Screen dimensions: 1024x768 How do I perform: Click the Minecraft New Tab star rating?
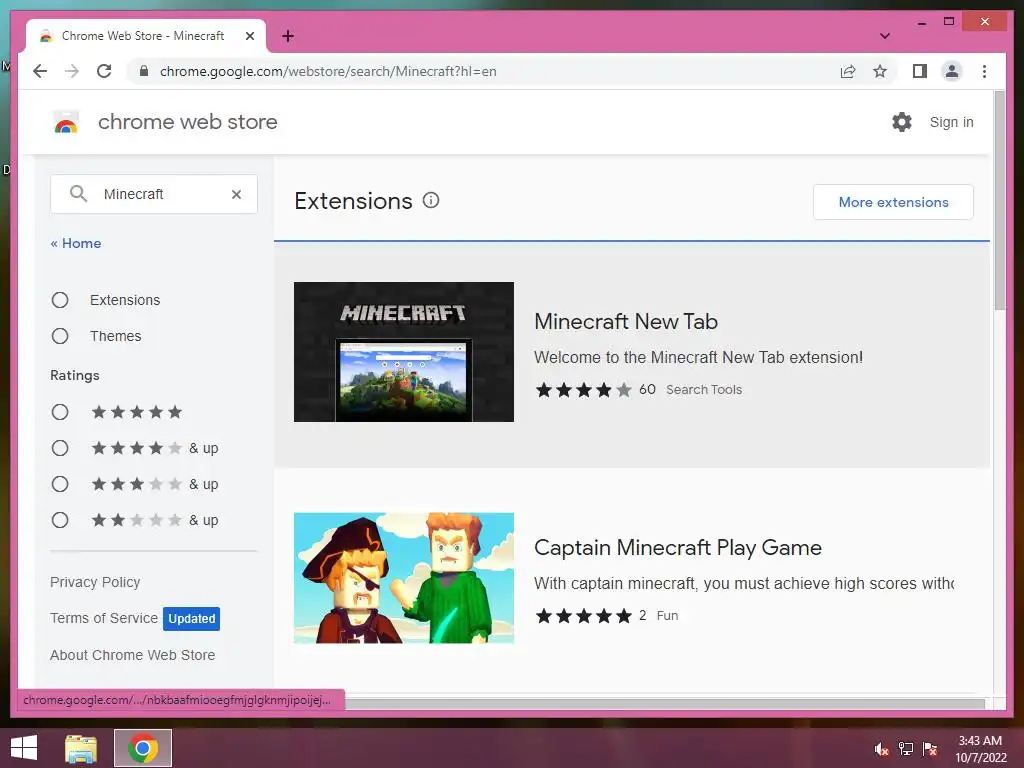(x=583, y=390)
